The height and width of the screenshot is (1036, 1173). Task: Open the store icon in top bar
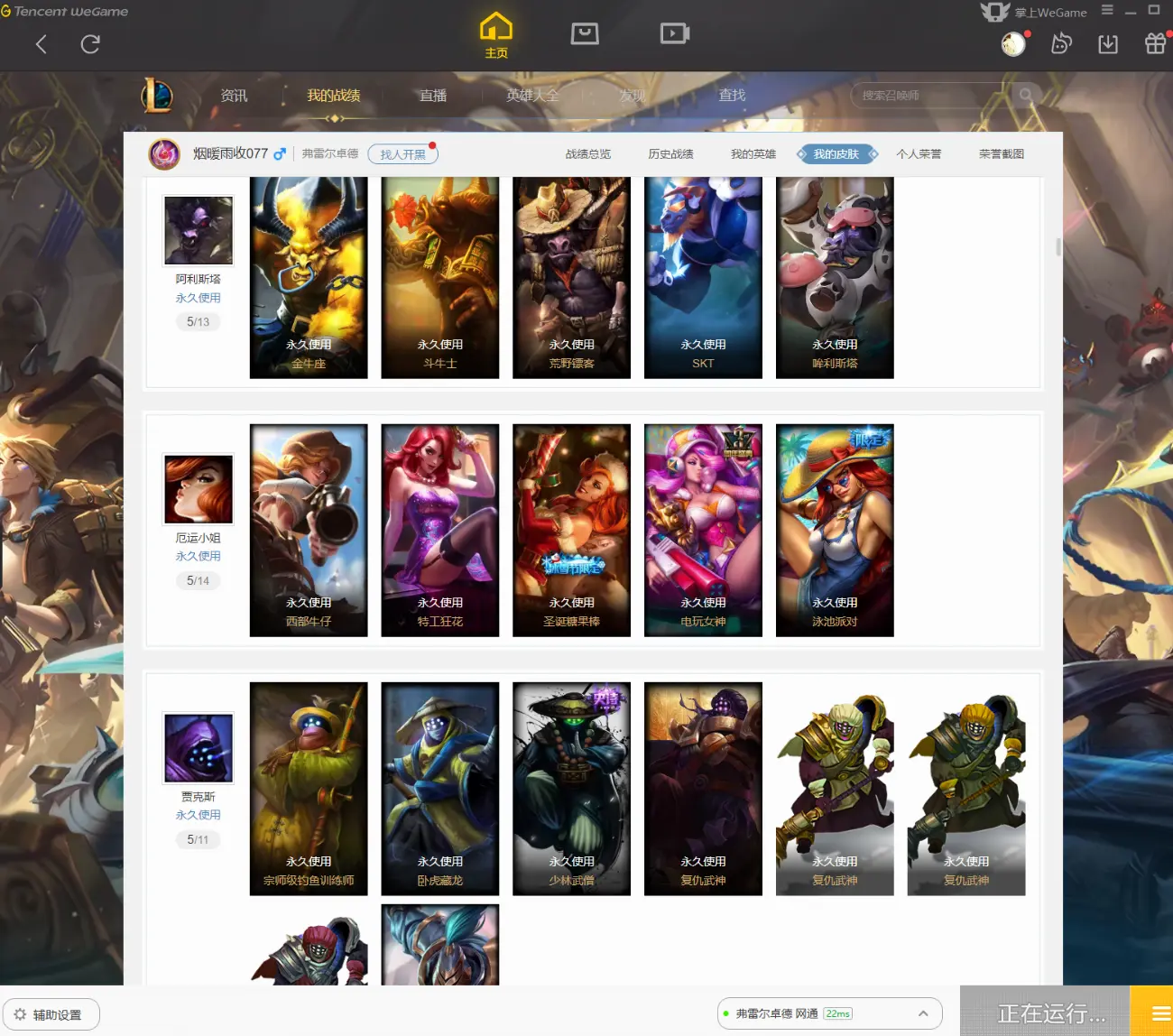585,34
